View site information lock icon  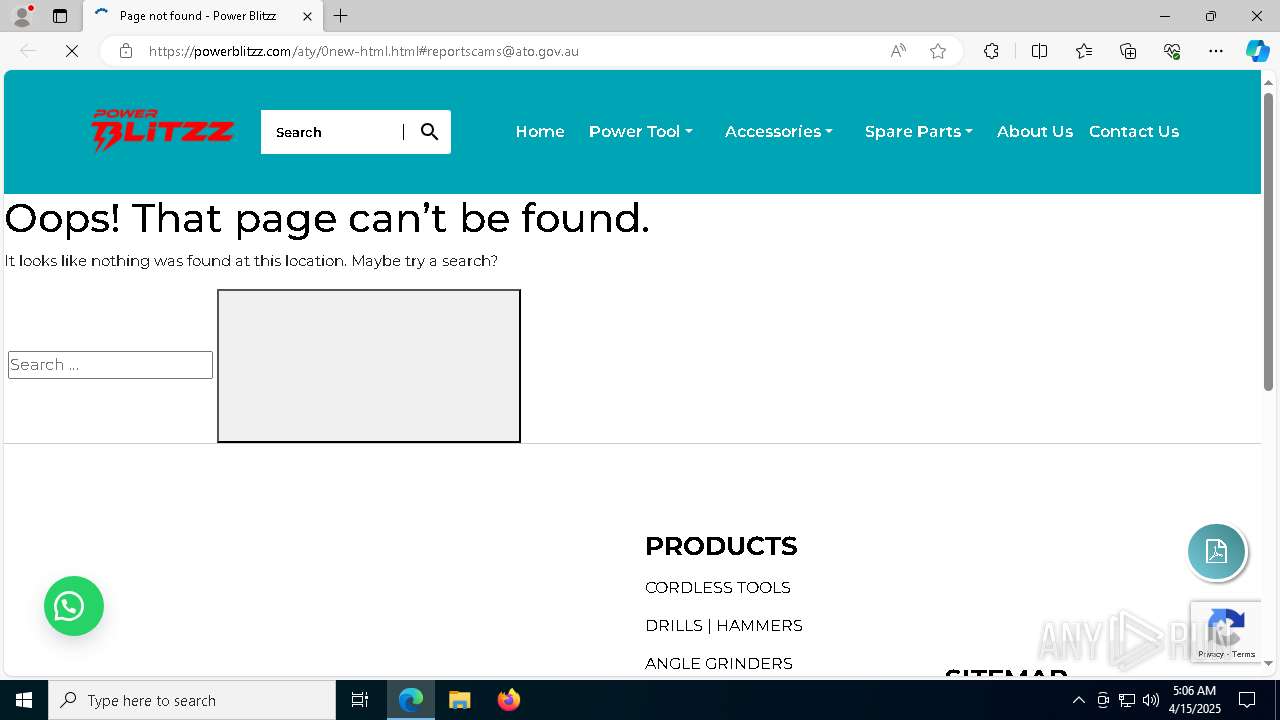click(x=126, y=51)
